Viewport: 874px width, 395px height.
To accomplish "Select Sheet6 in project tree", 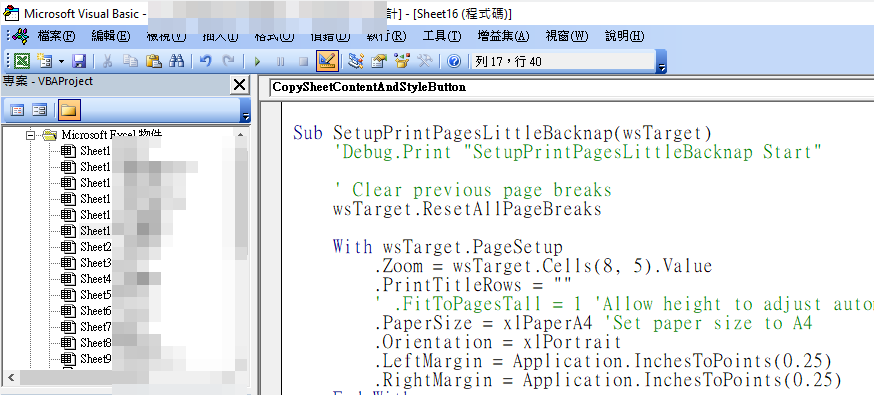I will point(95,311).
